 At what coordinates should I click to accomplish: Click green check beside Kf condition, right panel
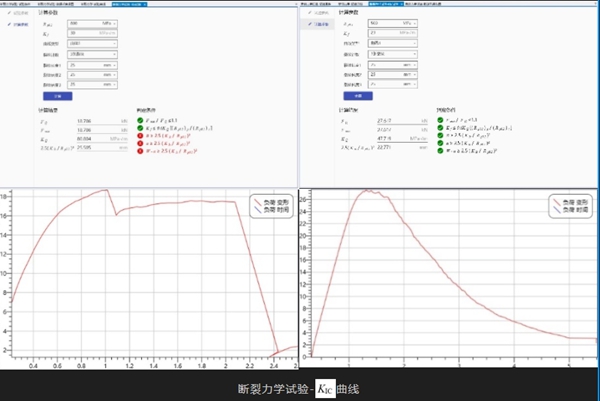coord(440,128)
